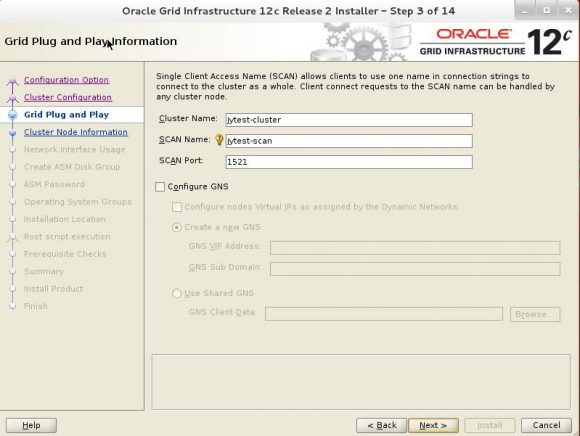Select the Create a new GNS radio button
Image resolution: width=580 pixels, height=436 pixels.
tap(177, 227)
